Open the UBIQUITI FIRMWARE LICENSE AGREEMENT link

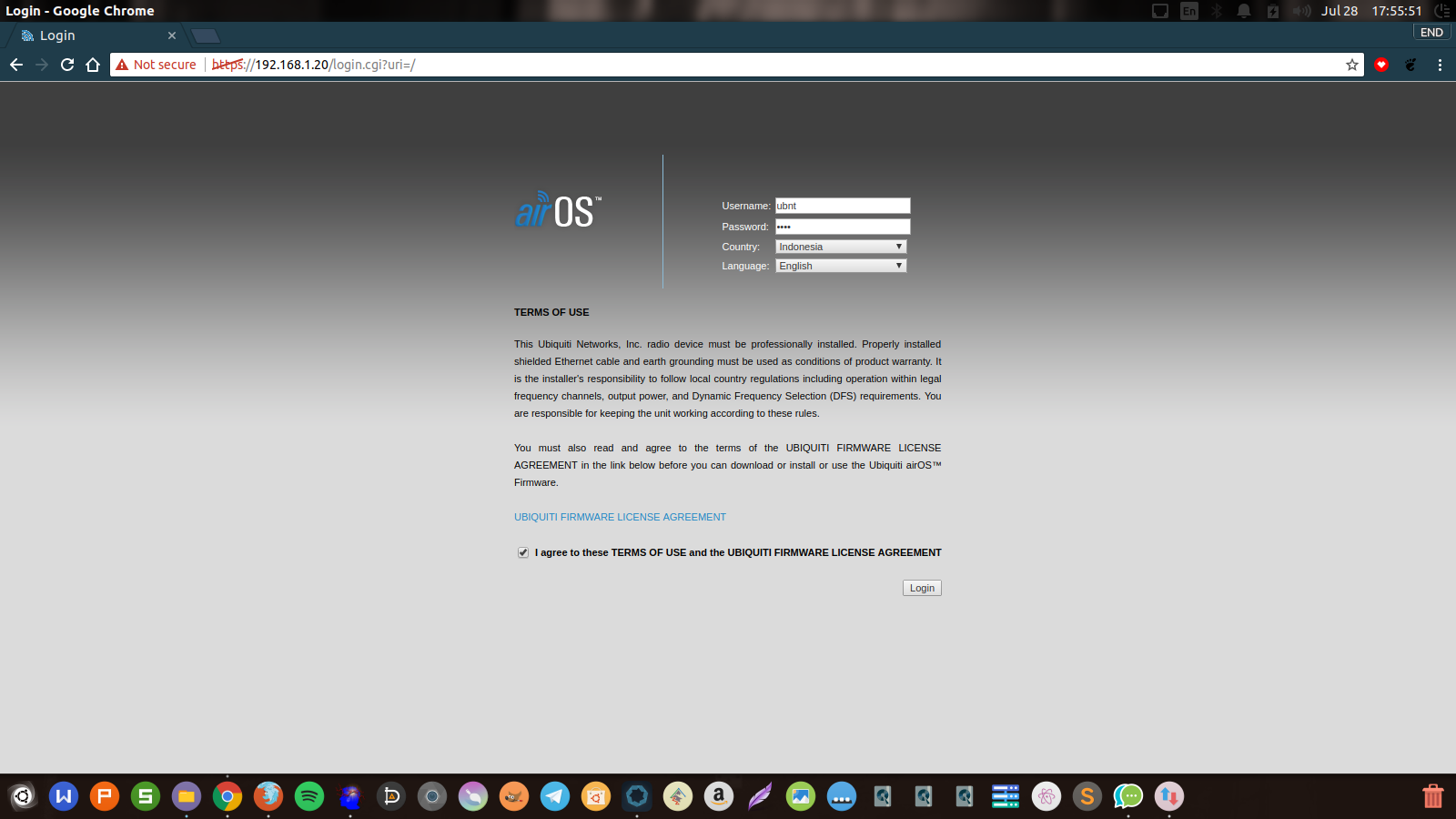[x=620, y=517]
